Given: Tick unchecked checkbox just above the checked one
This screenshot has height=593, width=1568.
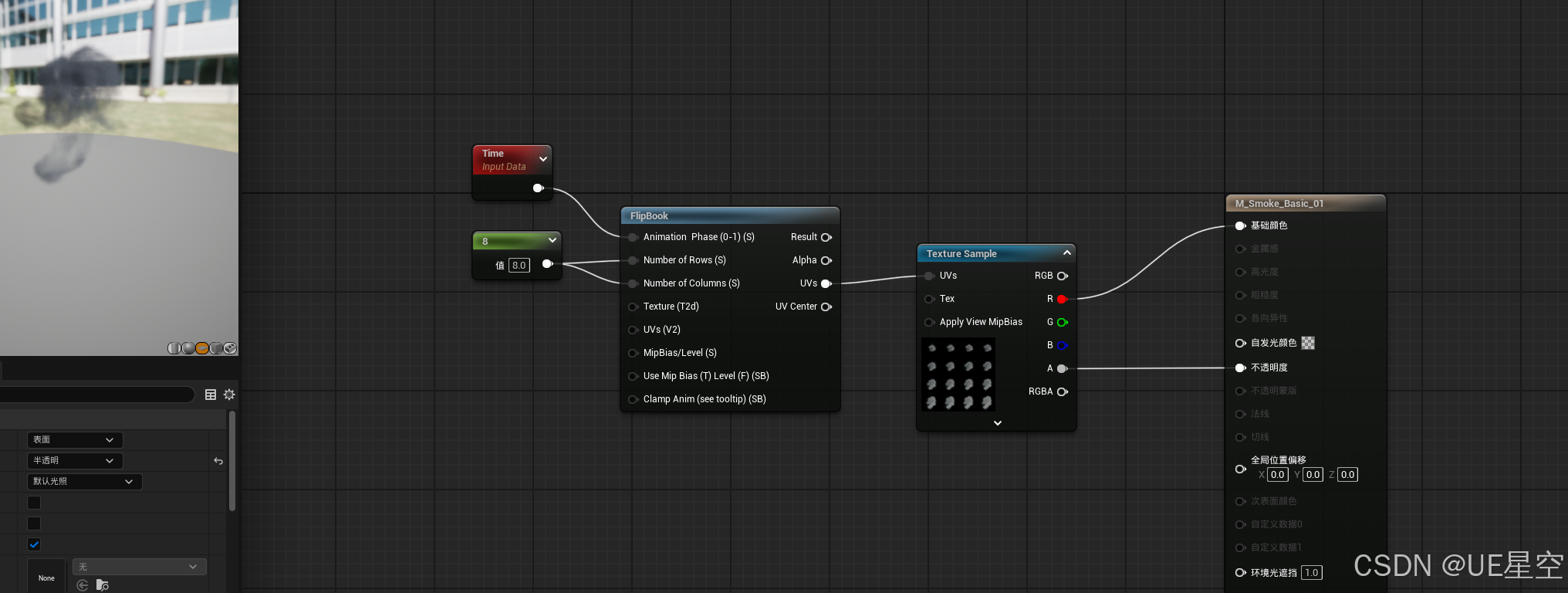Looking at the screenshot, I should click(34, 524).
